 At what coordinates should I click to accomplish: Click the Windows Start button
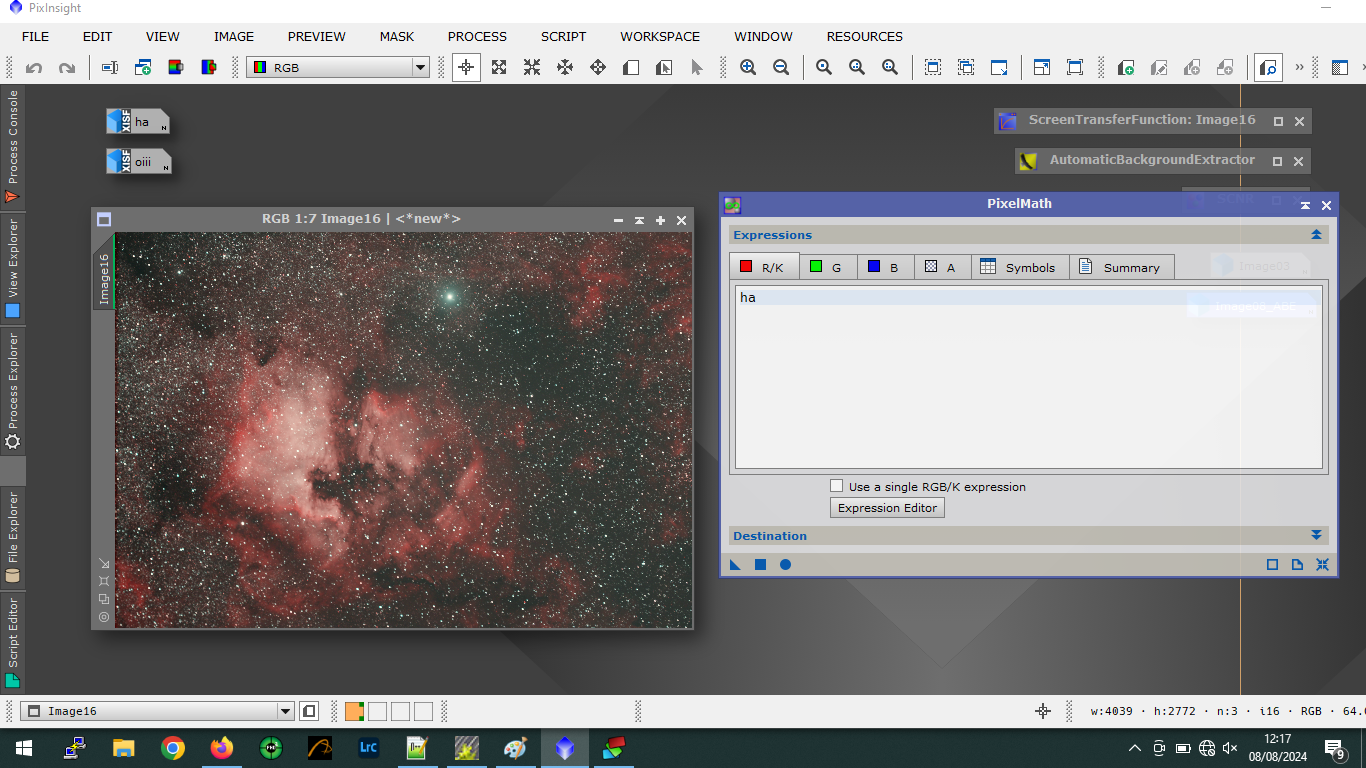[24, 748]
